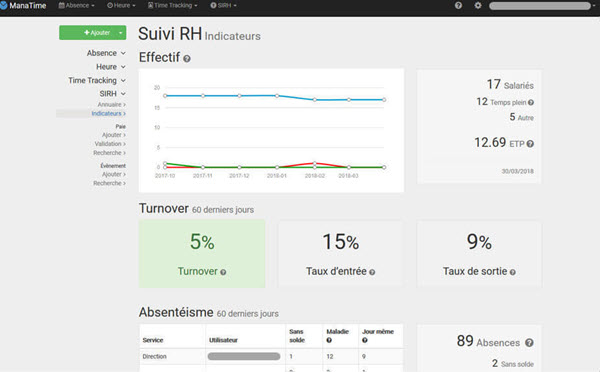This screenshot has width=600, height=372.
Task: Click the info icon beside Turnover label
Action: pyautogui.click(x=223, y=272)
